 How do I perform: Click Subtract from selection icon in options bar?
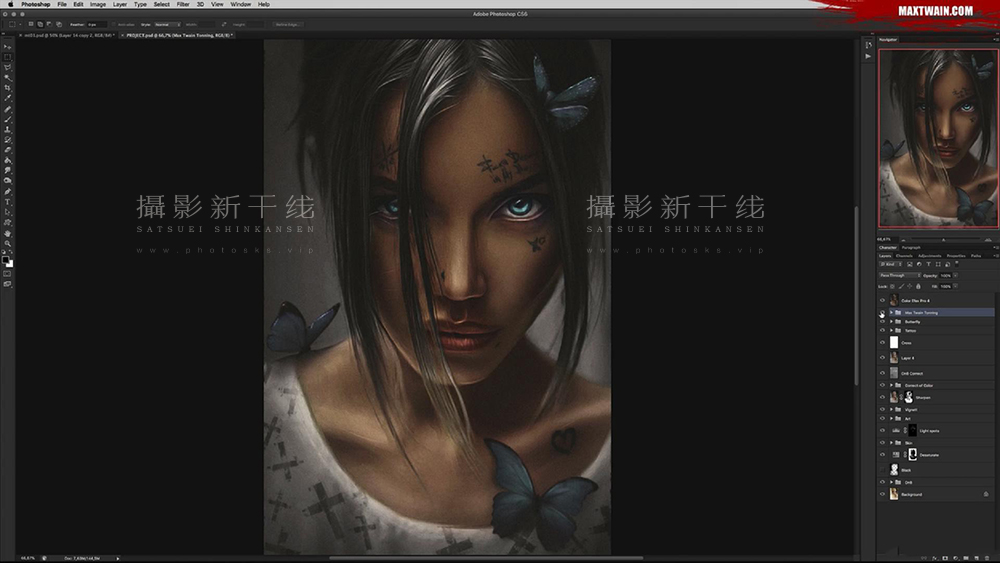[49, 24]
